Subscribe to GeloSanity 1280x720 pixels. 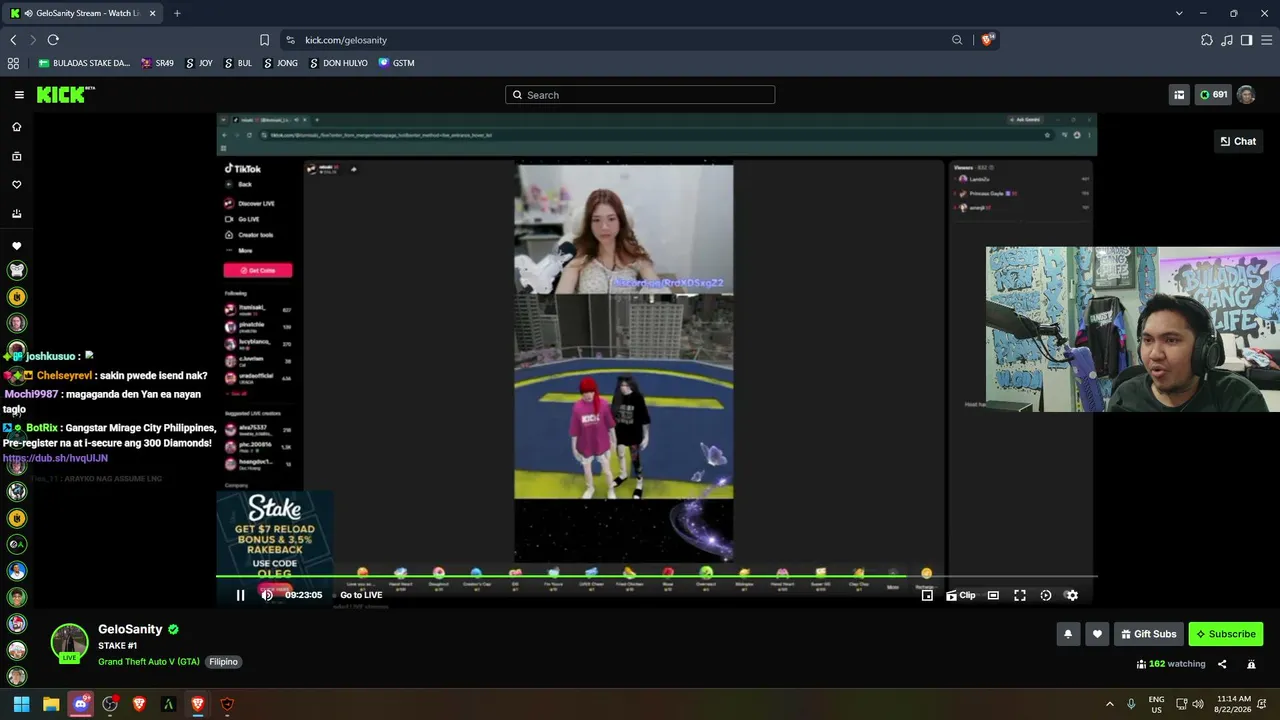click(1225, 634)
